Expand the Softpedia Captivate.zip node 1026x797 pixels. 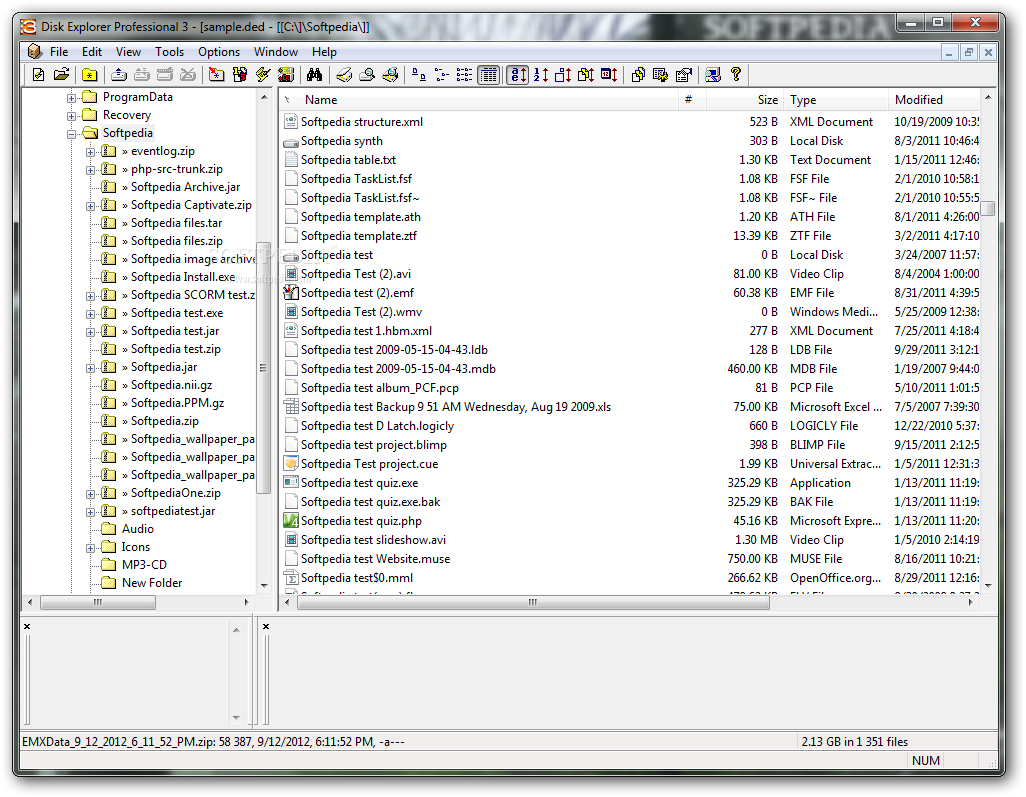(x=90, y=206)
